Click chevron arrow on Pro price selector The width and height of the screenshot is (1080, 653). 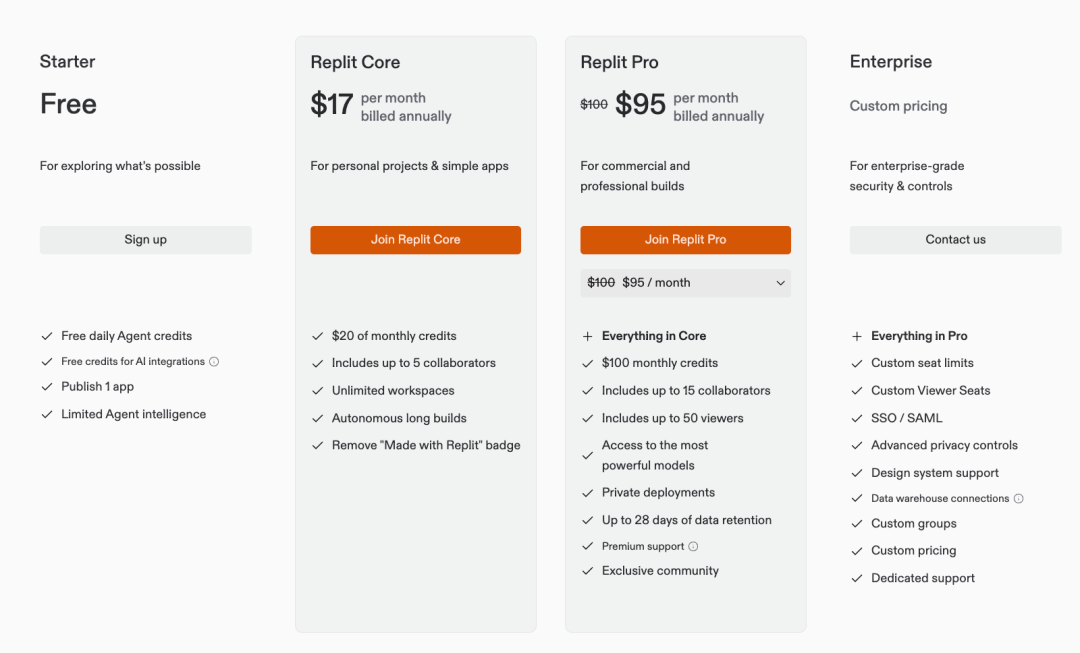pyautogui.click(x=780, y=283)
